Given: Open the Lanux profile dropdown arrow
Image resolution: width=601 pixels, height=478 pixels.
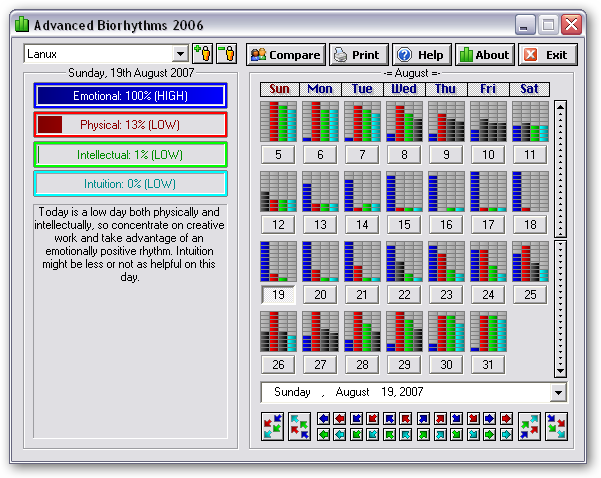Looking at the screenshot, I should 180,54.
